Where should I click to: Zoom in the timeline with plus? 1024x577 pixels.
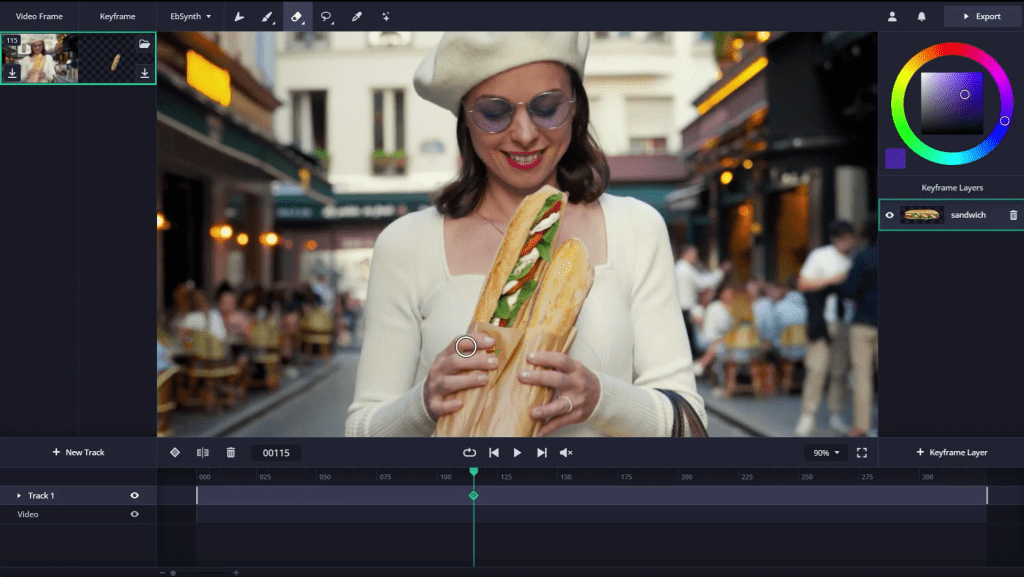tap(236, 572)
